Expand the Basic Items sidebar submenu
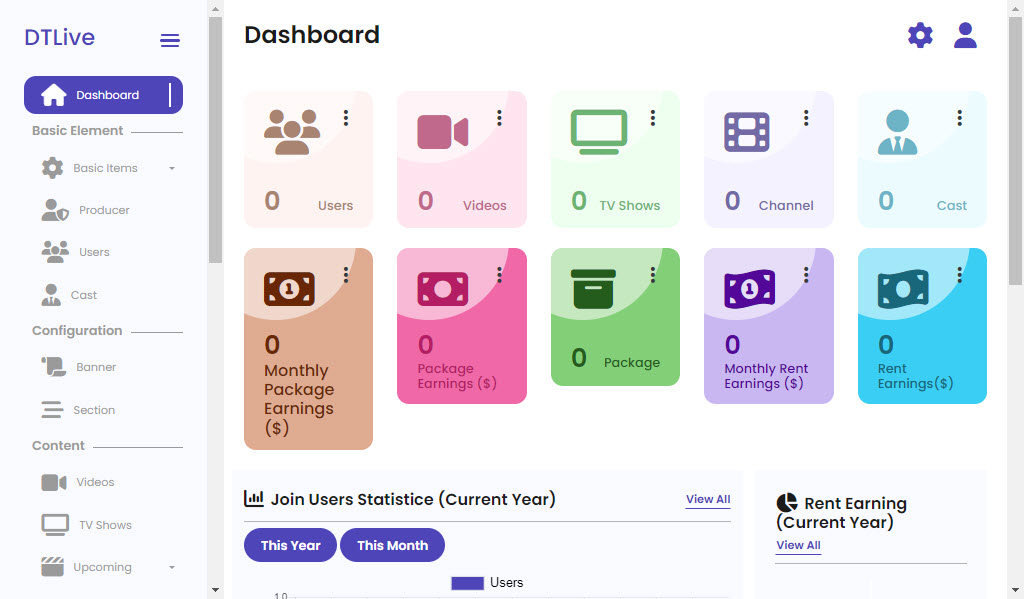1024x599 pixels. (x=172, y=169)
